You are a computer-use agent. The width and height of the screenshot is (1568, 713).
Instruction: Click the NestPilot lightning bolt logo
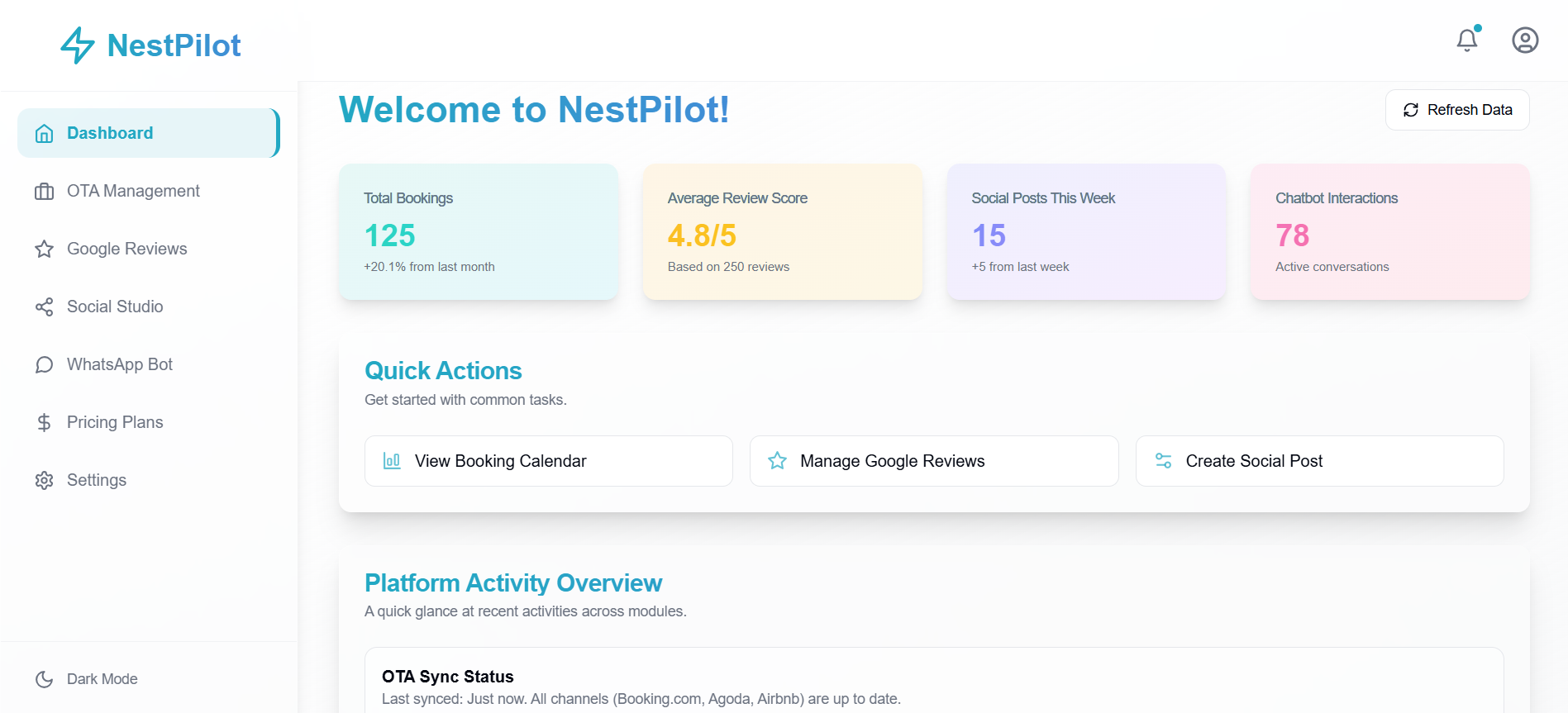pyautogui.click(x=78, y=45)
